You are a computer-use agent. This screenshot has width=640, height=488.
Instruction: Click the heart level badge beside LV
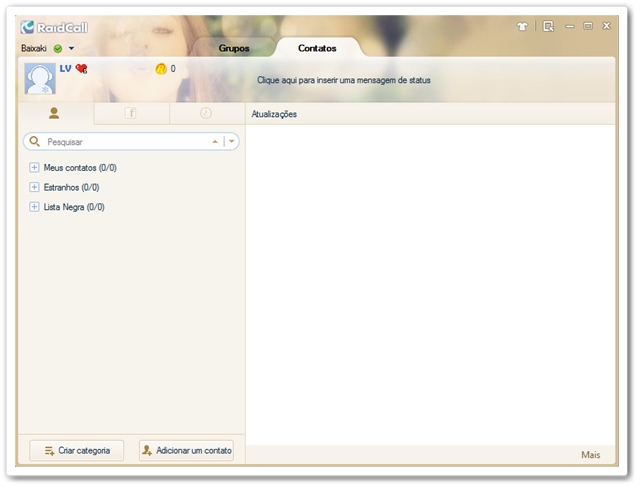point(82,69)
